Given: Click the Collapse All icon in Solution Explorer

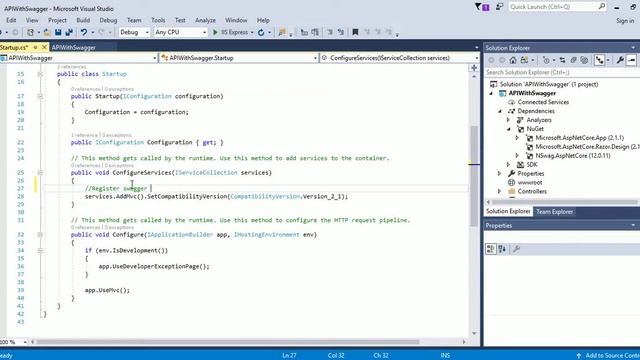Looking at the screenshot, I should 573,60.
